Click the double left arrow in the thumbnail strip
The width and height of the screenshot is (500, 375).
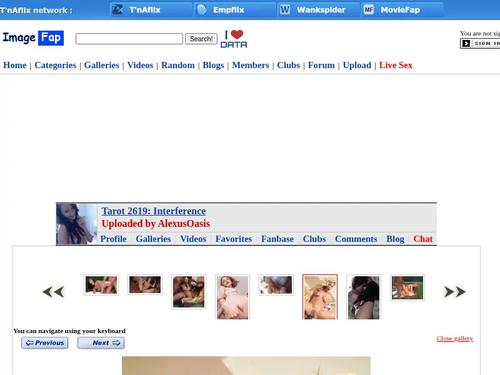[x=53, y=292]
